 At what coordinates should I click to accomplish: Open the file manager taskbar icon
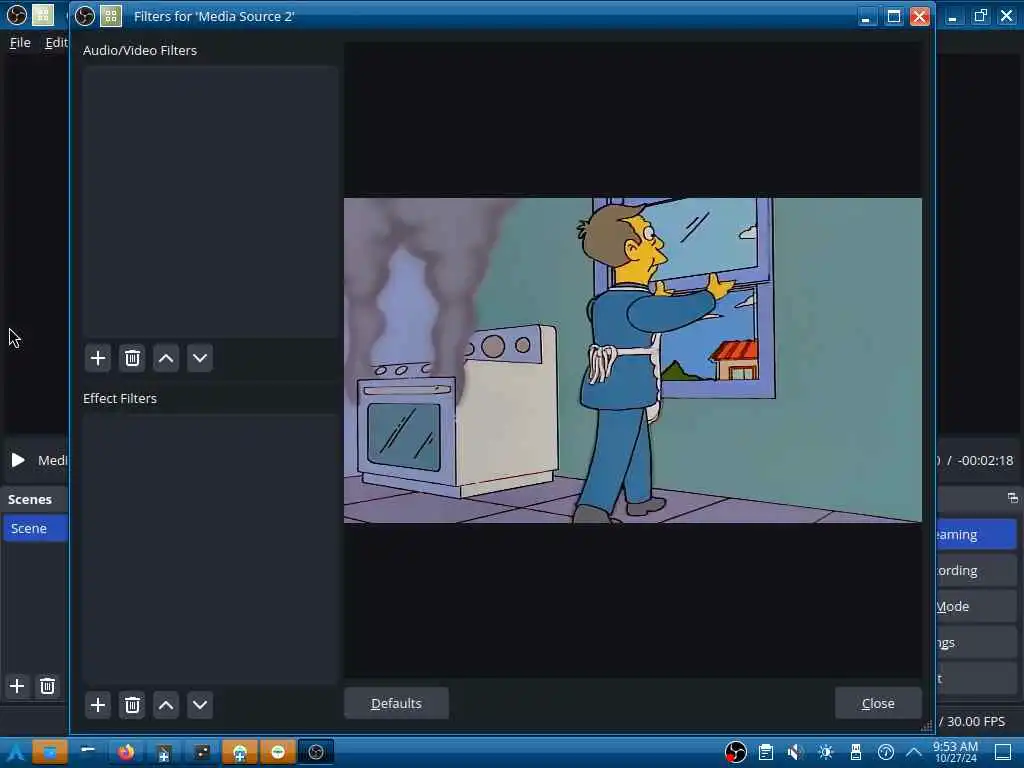(50, 752)
